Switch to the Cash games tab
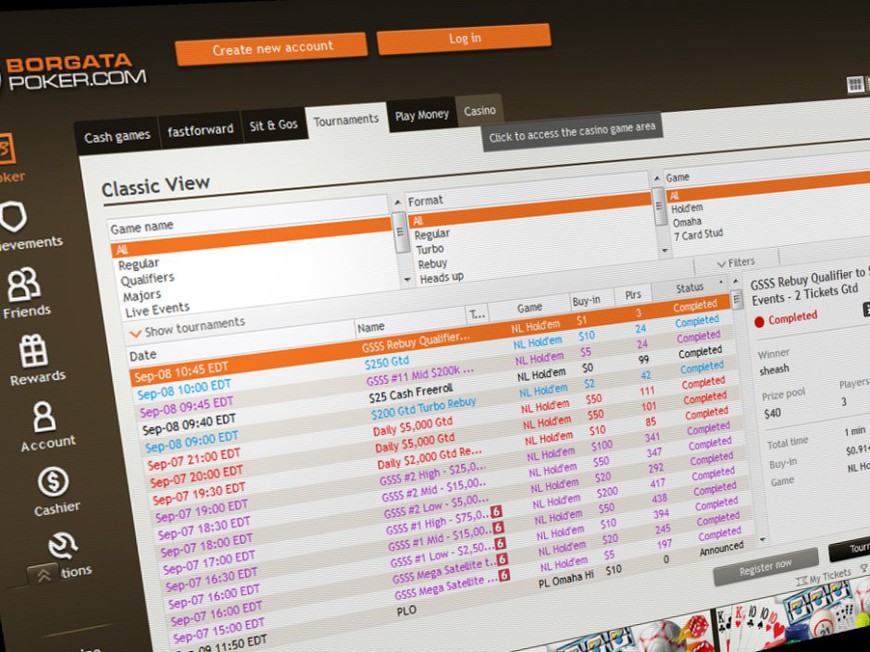870x652 pixels. point(117,135)
